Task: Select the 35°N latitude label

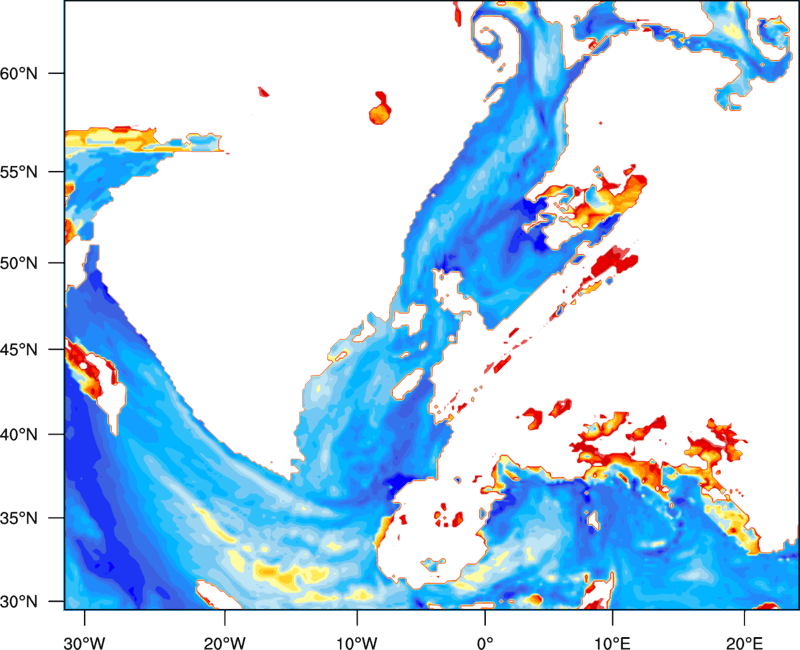Action: tap(19, 518)
